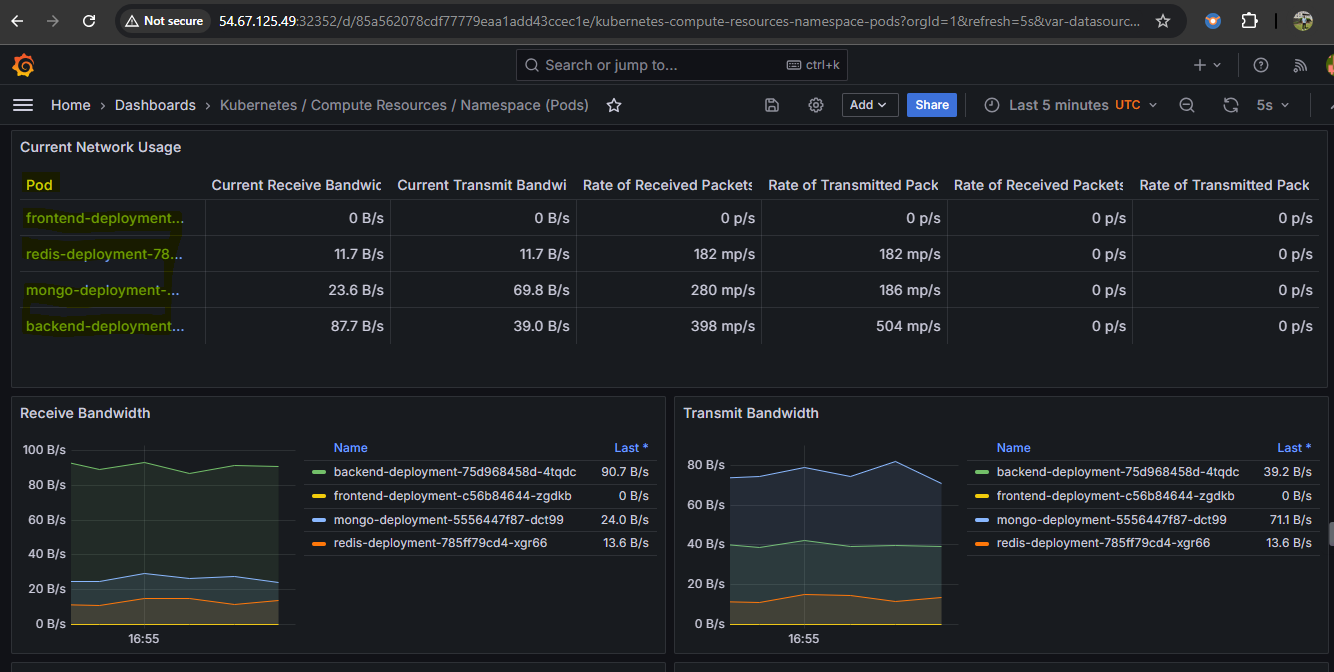Expand the 5s refresh interval dropdown

[1273, 105]
